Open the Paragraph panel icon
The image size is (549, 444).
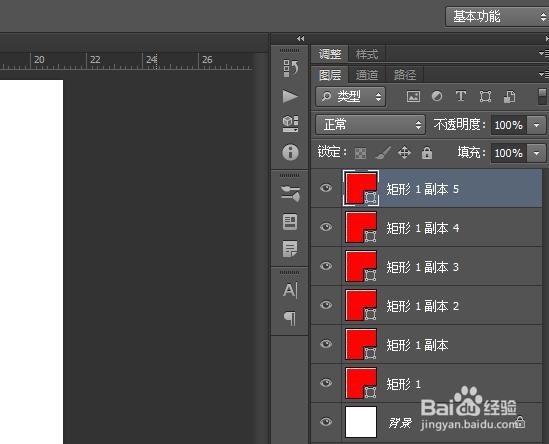coord(290,318)
